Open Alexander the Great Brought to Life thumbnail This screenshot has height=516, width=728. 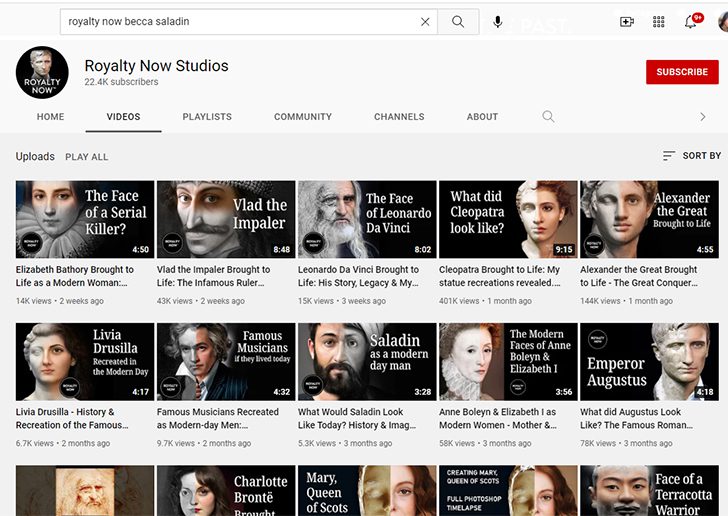[650, 219]
